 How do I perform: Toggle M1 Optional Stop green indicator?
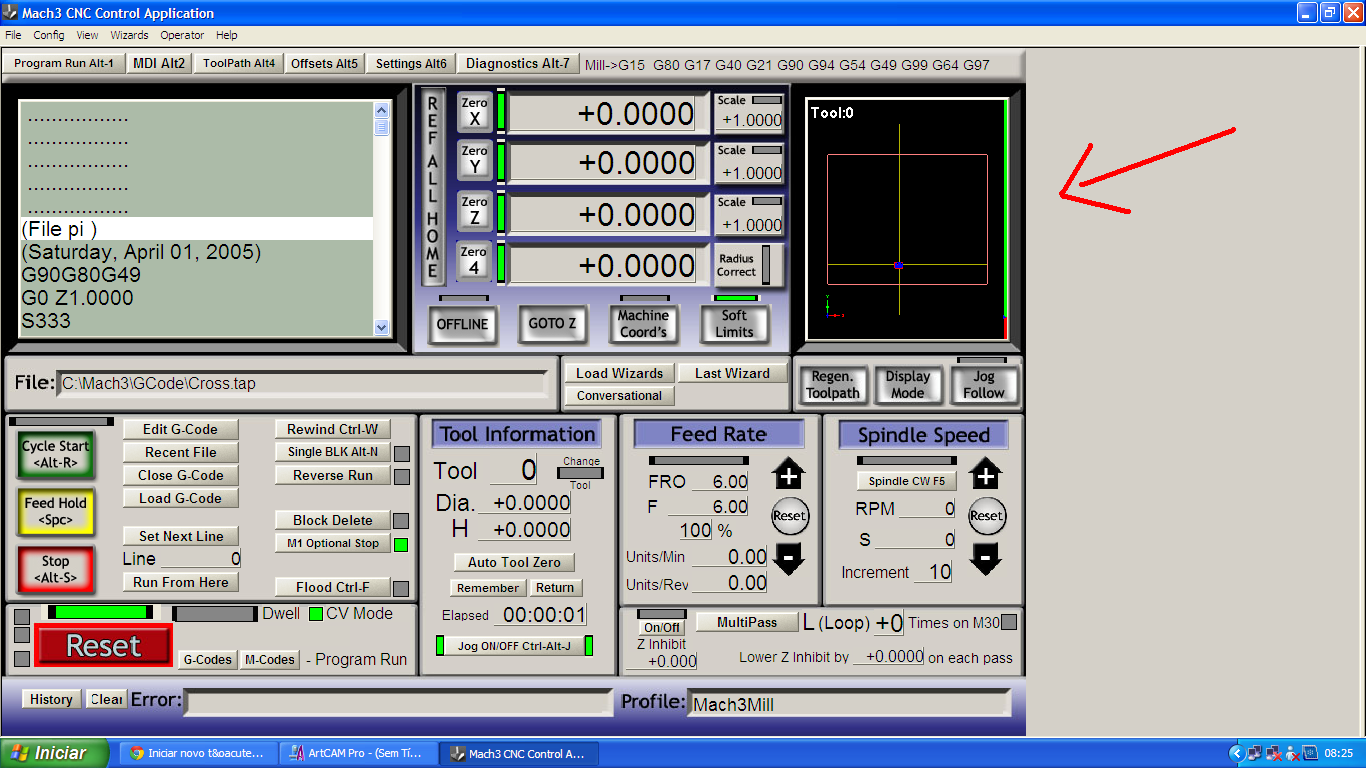click(x=401, y=544)
